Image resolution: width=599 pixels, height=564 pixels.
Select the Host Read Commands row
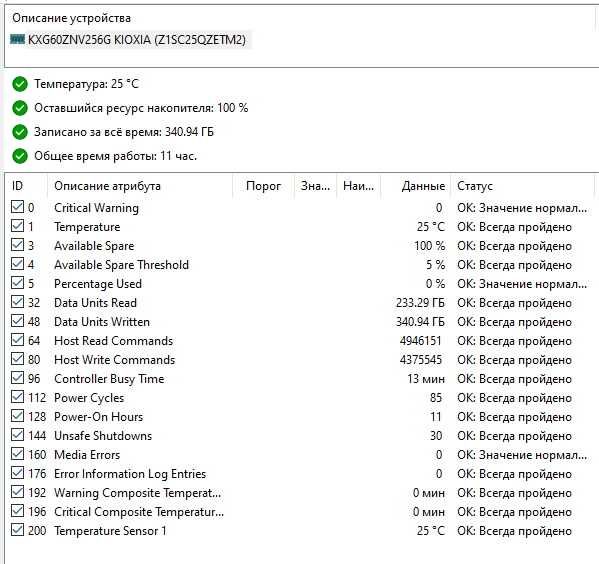point(300,341)
